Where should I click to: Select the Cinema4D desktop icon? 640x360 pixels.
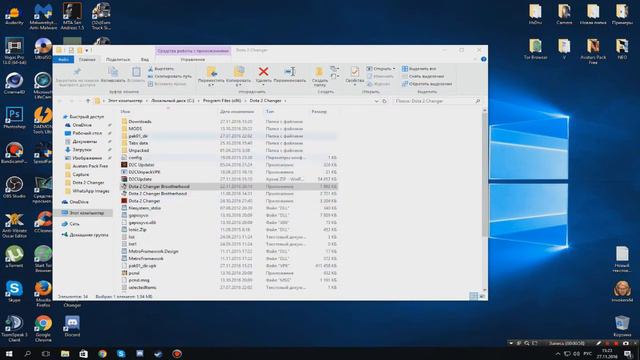point(14,83)
